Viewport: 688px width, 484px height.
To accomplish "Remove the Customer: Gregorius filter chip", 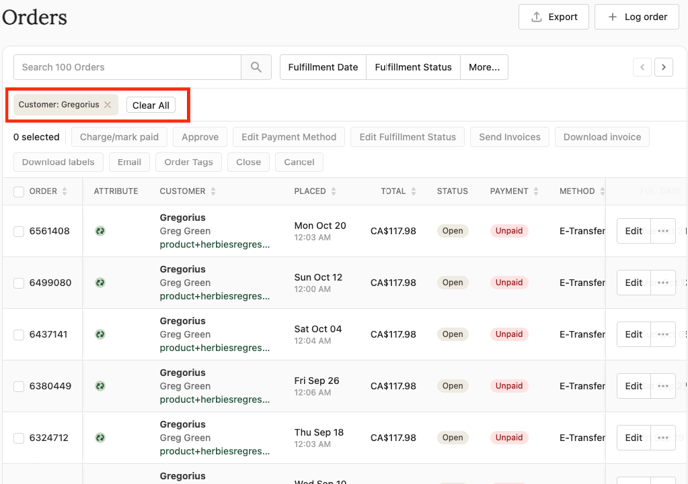I will click(108, 105).
